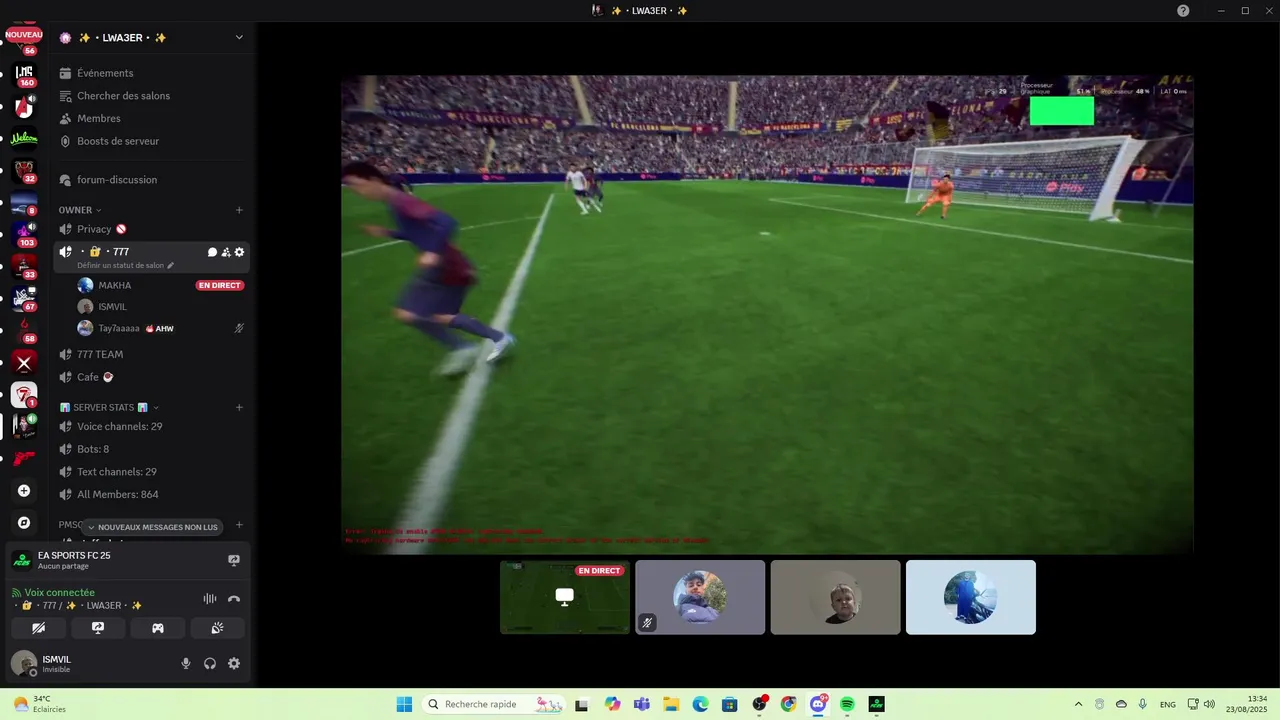Invite people to the 777 channel

[x=226, y=252]
